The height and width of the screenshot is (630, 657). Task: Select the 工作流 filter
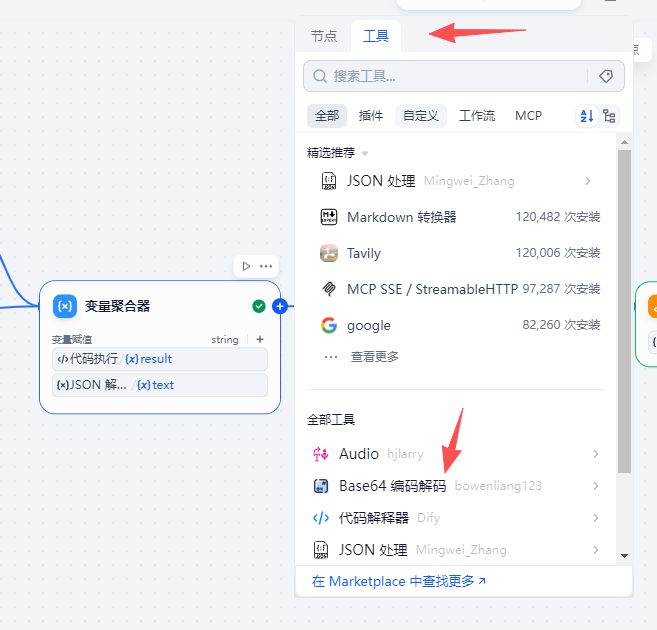477,116
